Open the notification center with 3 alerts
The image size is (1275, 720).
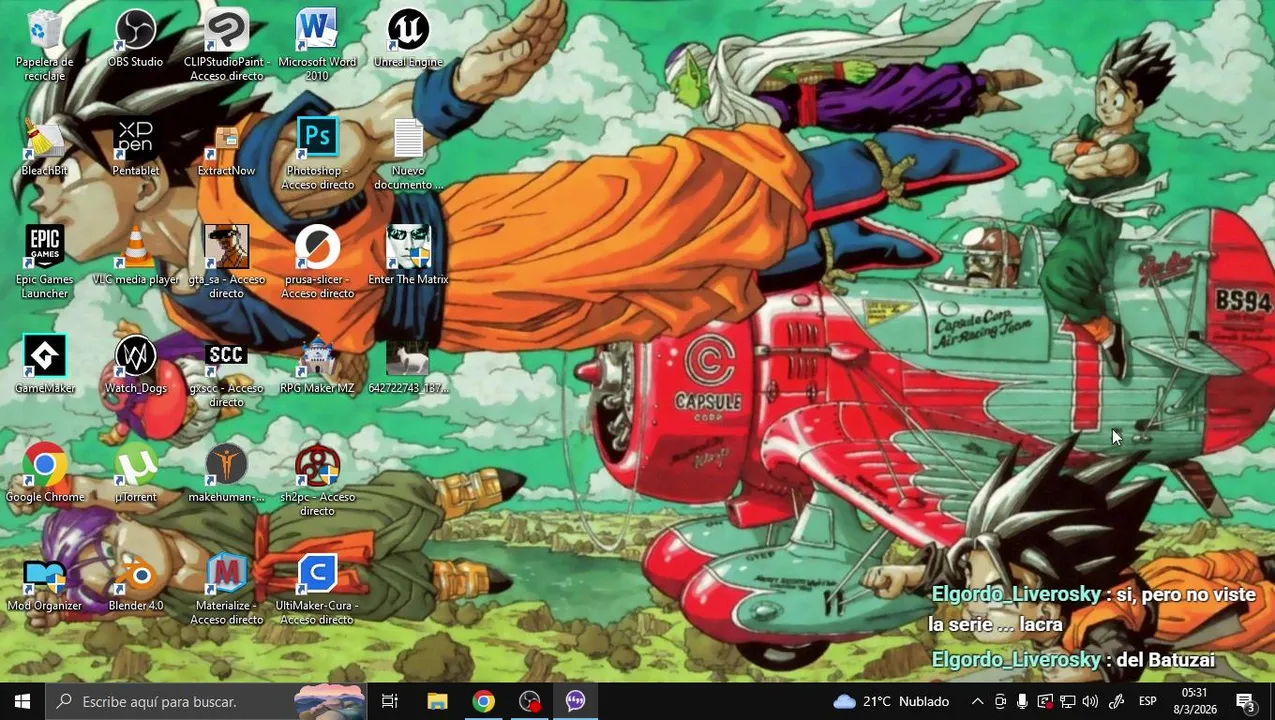point(1246,701)
